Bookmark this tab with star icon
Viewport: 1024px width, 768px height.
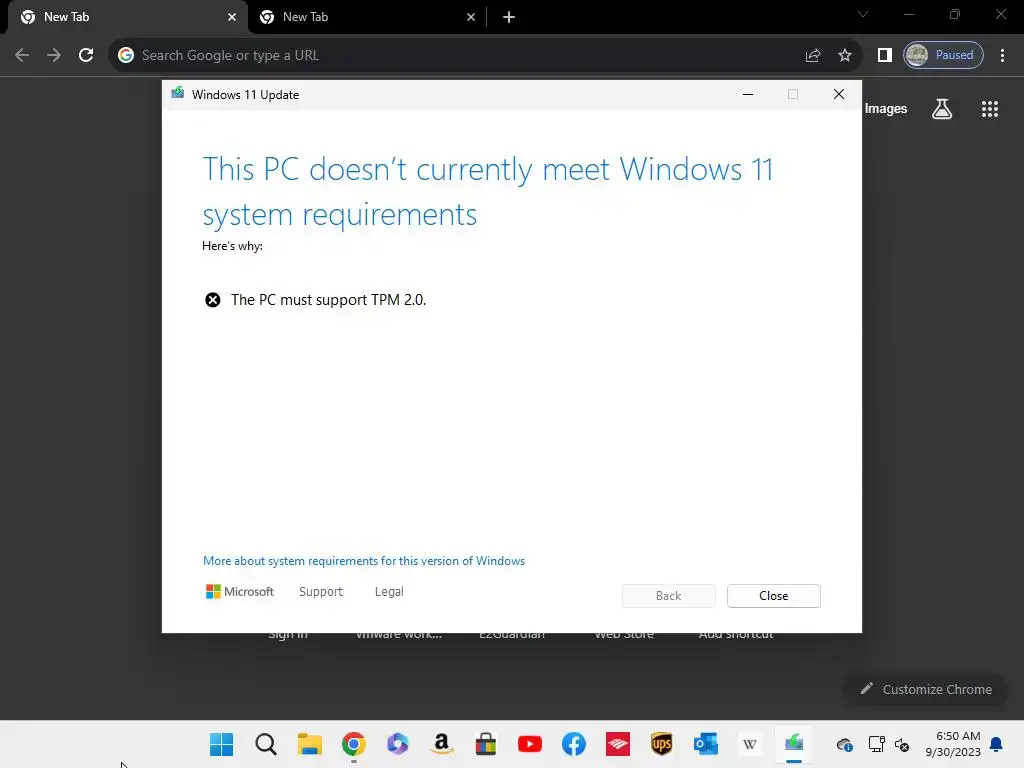tap(845, 56)
